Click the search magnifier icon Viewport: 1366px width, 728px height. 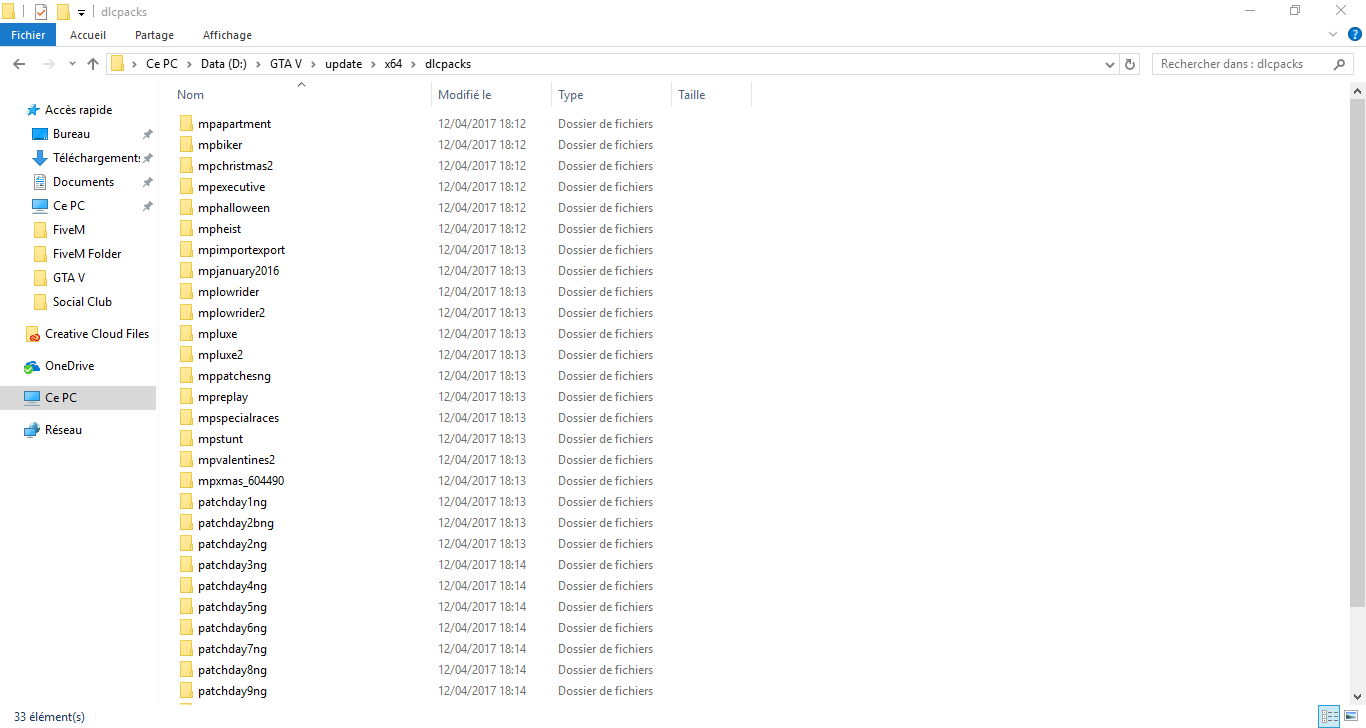[x=1339, y=64]
